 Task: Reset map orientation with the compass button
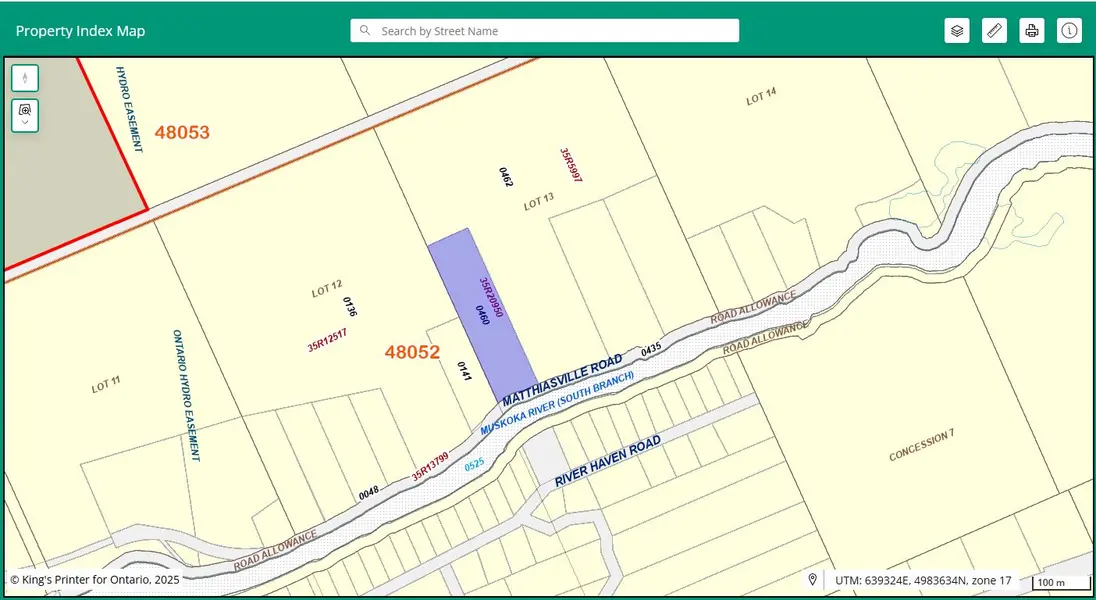[25, 78]
